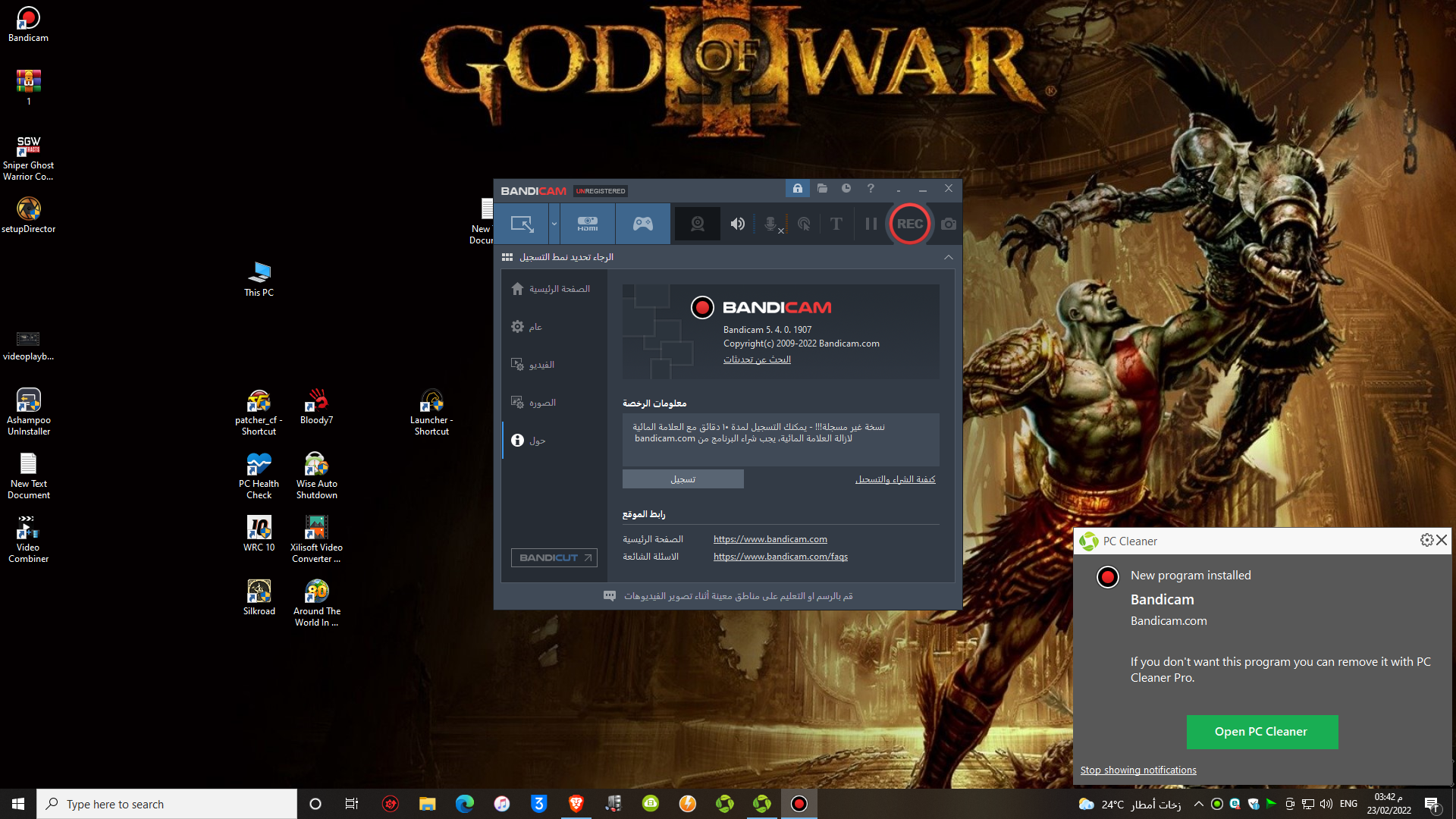This screenshot has width=1456, height=819.
Task: Toggle mouse click effect icon
Action: [x=804, y=224]
